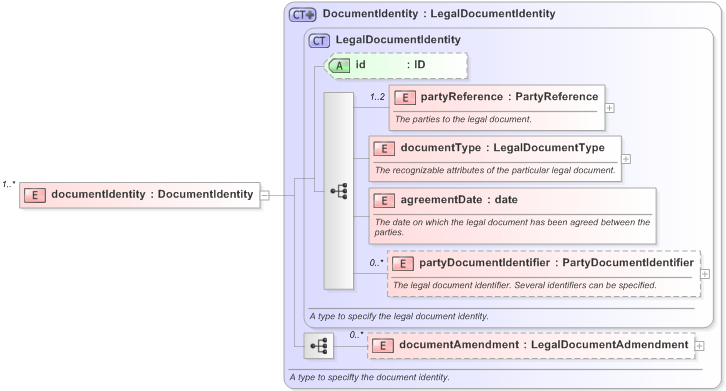Image resolution: width=726 pixels, height=391 pixels.
Task: Click 'The parties to the legal document.' description
Action: click(463, 120)
